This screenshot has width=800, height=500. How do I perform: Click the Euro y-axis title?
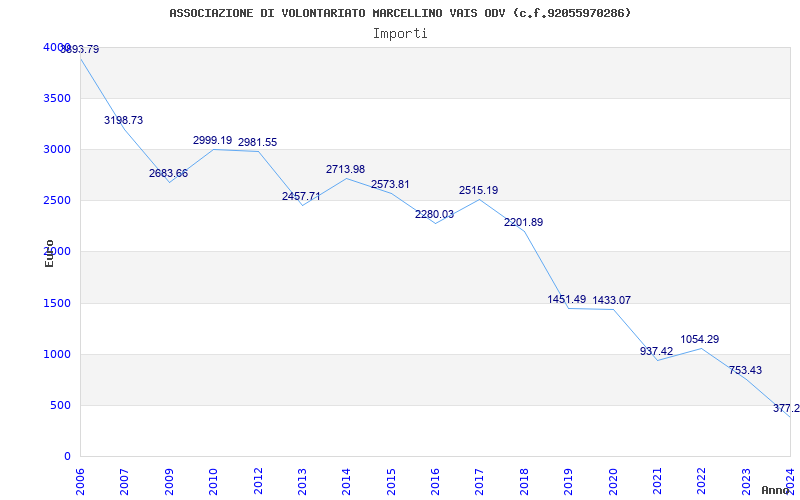[x=49, y=253]
